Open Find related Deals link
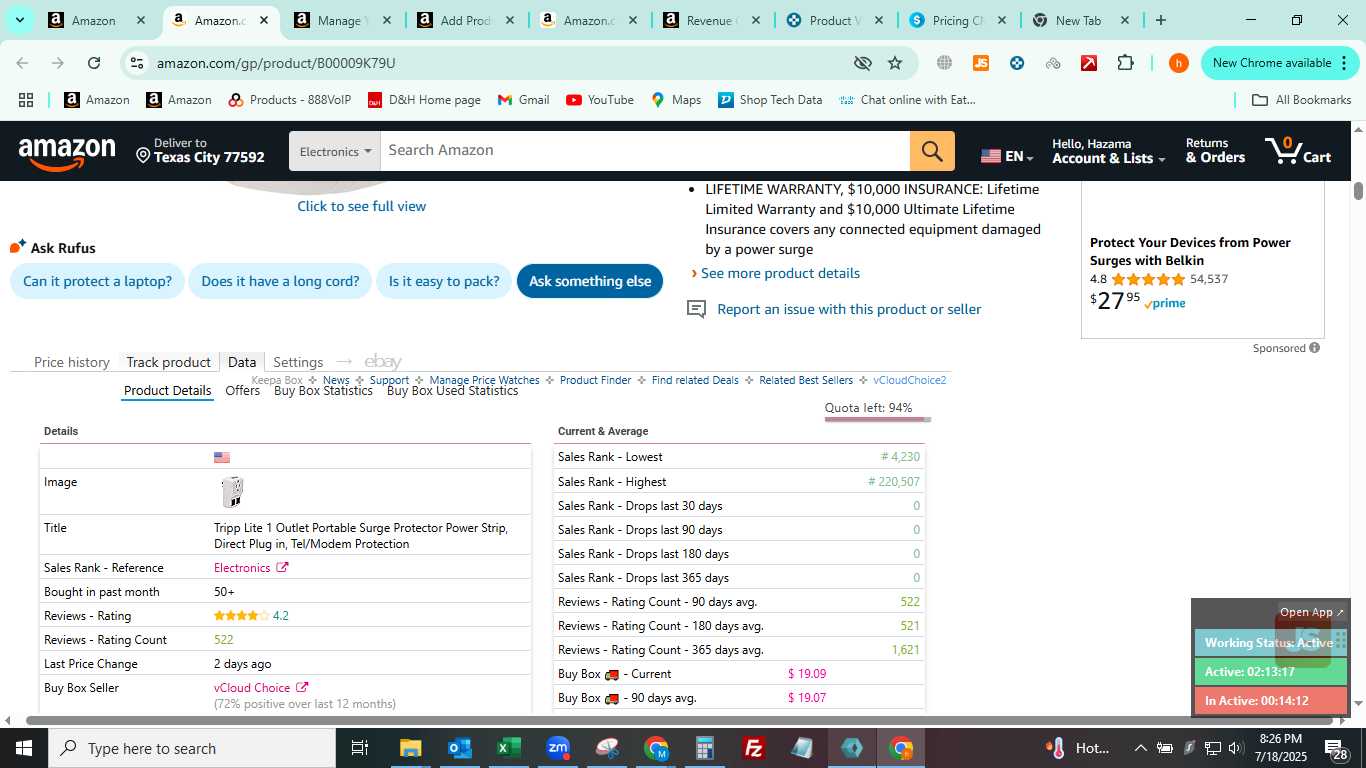This screenshot has width=1366, height=768. (x=695, y=380)
